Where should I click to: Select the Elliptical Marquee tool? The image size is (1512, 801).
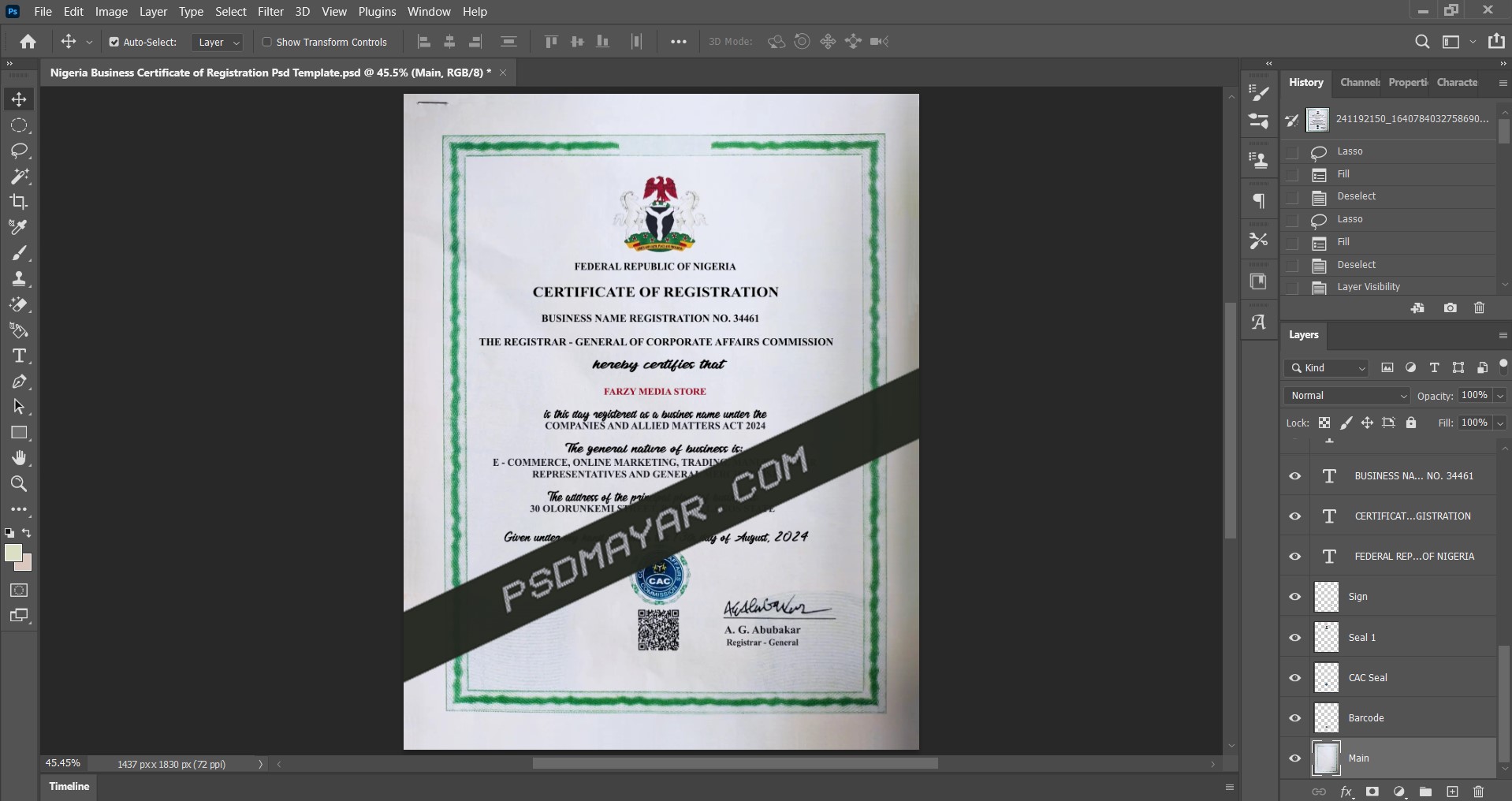19,125
